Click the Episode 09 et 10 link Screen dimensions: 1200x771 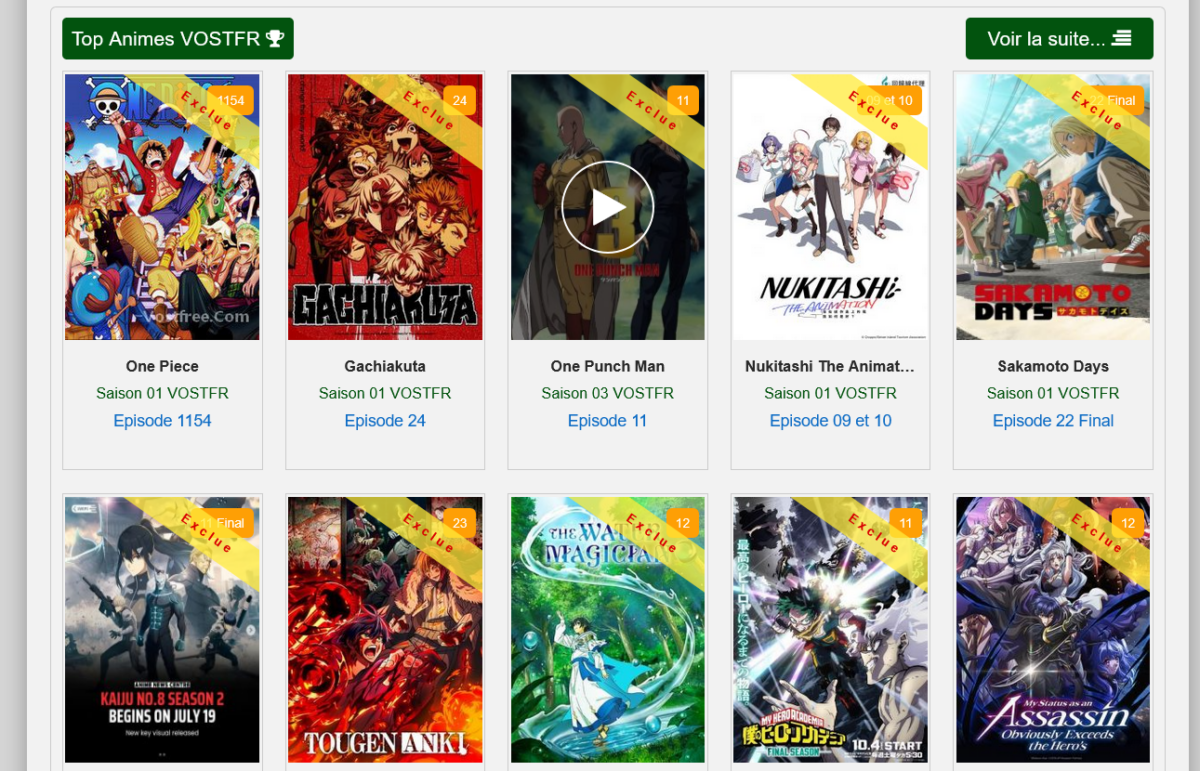(x=830, y=421)
